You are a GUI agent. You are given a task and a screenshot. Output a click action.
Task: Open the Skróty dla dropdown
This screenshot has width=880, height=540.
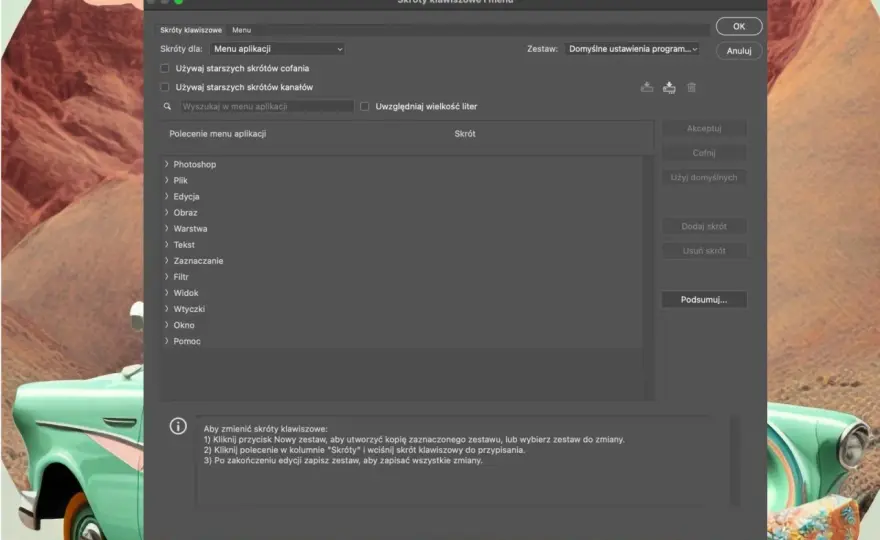click(x=277, y=49)
